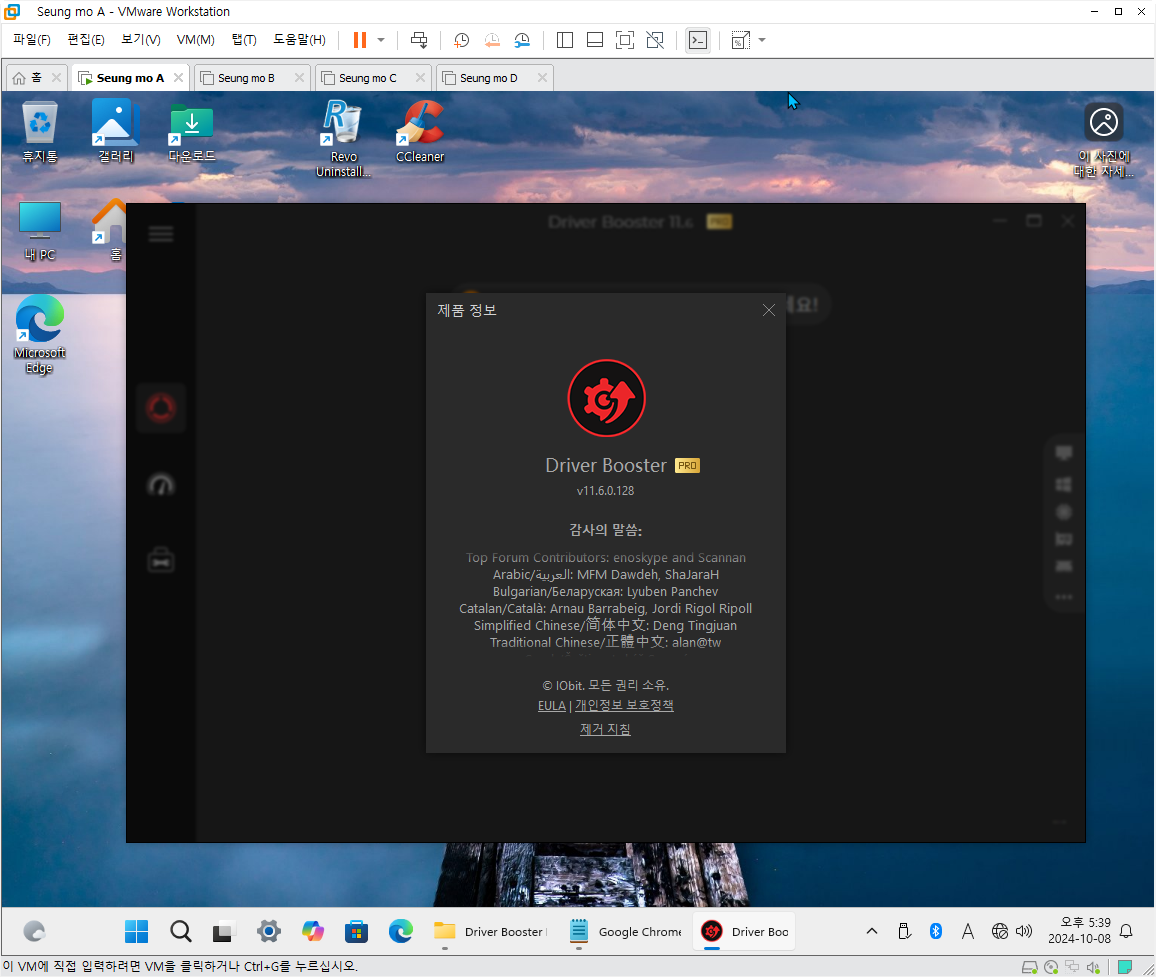The width and height of the screenshot is (1156, 977).
Task: Open the volume tray icon
Action: pos(1024,931)
